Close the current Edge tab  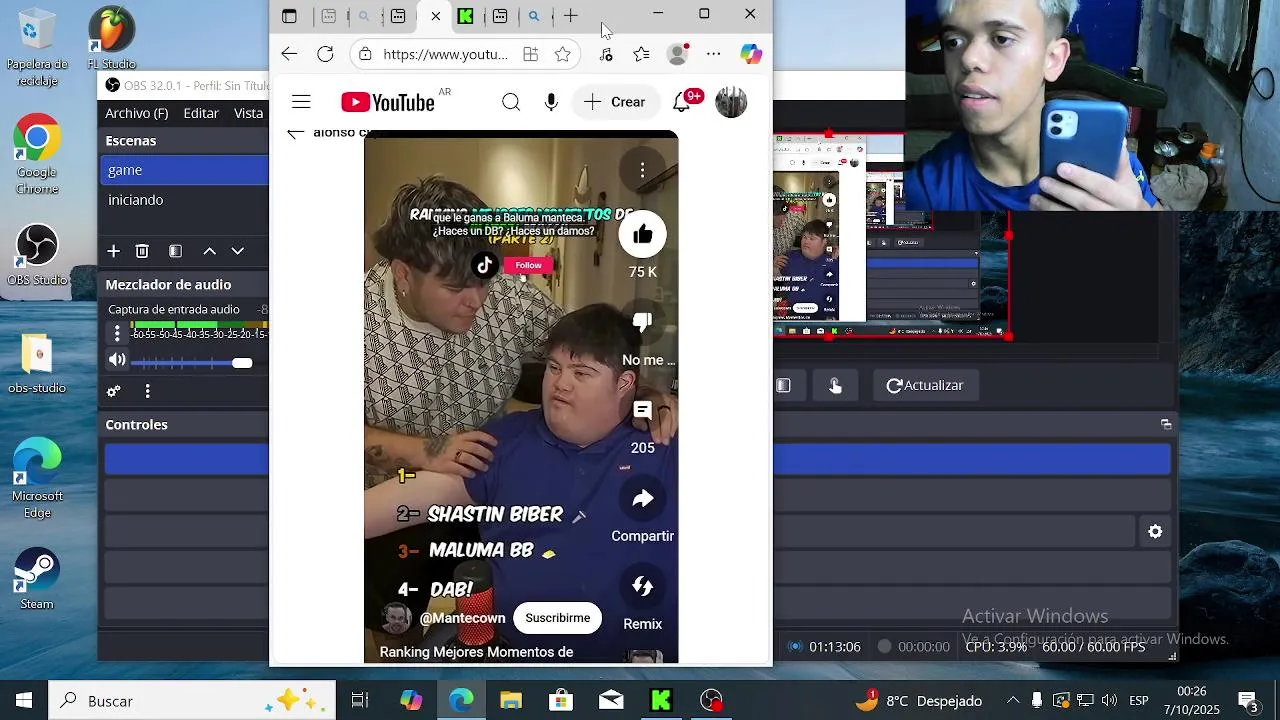435,16
